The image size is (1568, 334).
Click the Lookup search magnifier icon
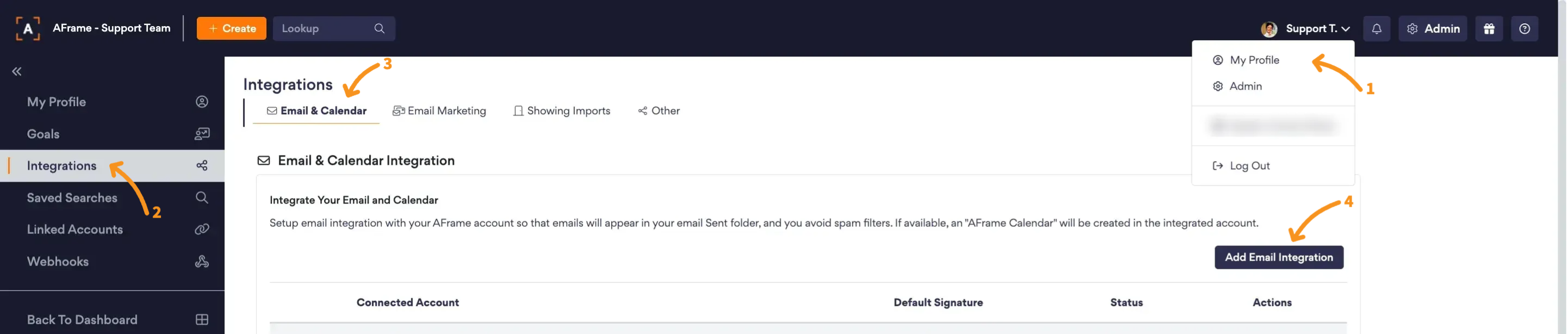(x=379, y=29)
